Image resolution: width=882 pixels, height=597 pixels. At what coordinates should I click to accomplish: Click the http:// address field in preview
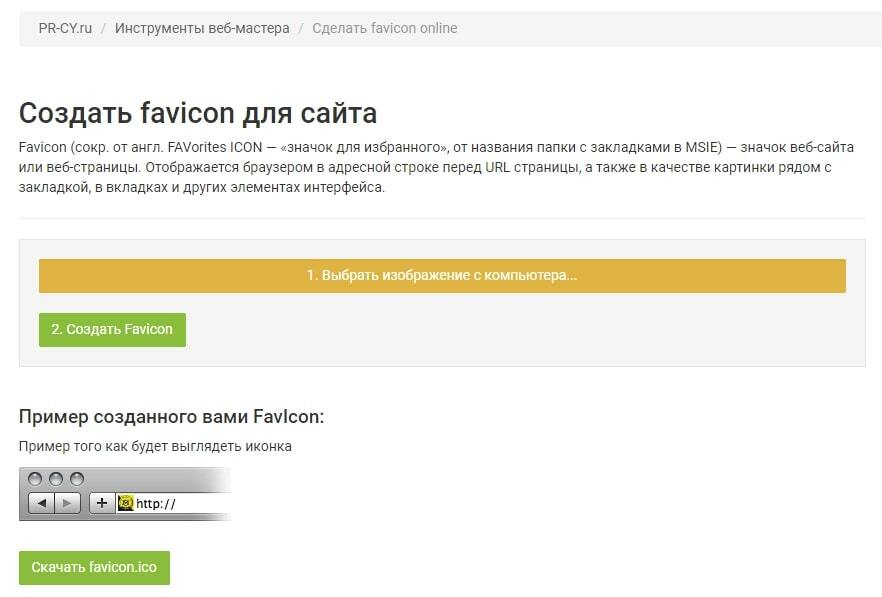coord(174,503)
